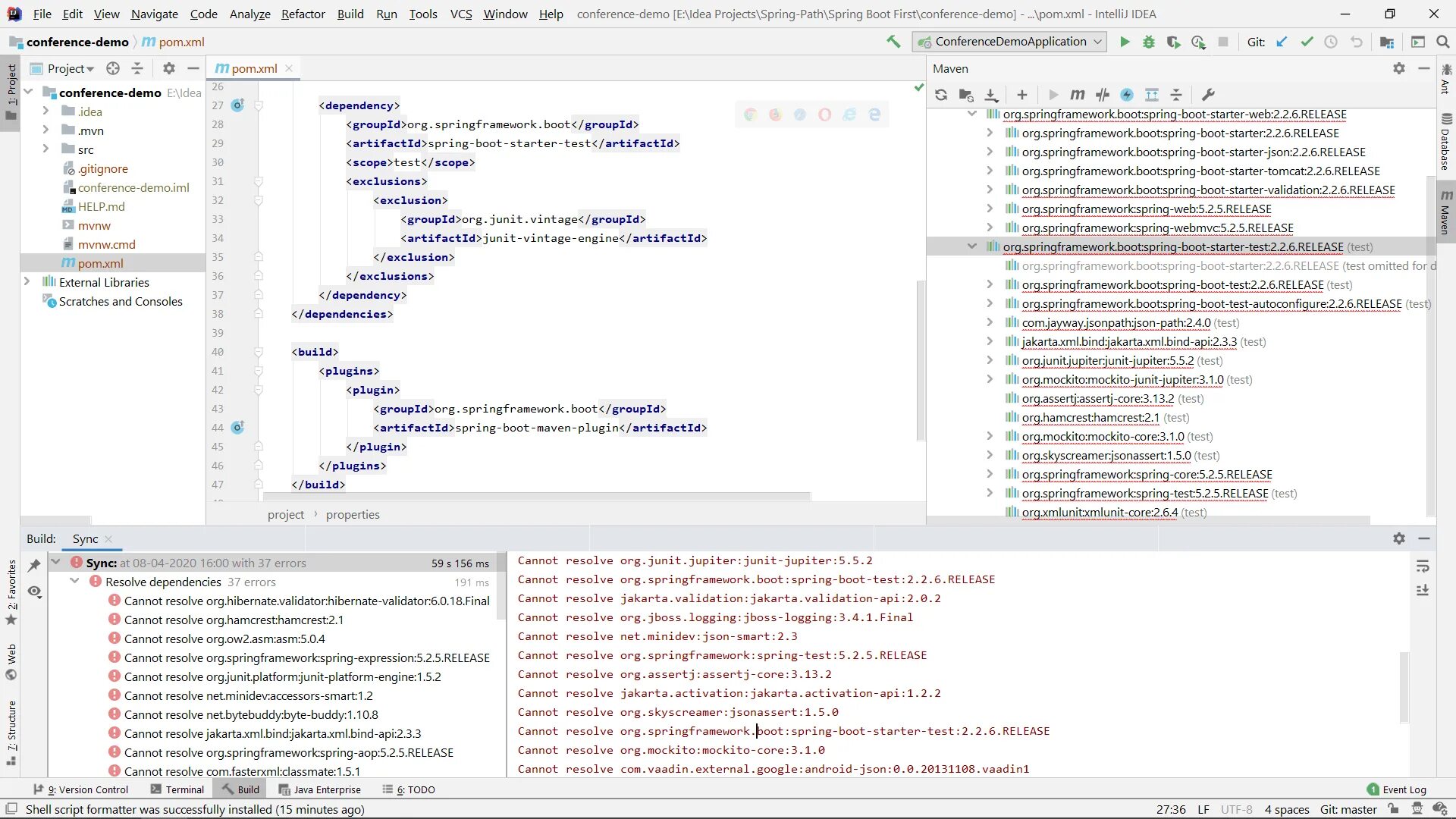Collapse spring-boot-starter-test dependency node in Maven
The image size is (1456, 819).
click(971, 246)
